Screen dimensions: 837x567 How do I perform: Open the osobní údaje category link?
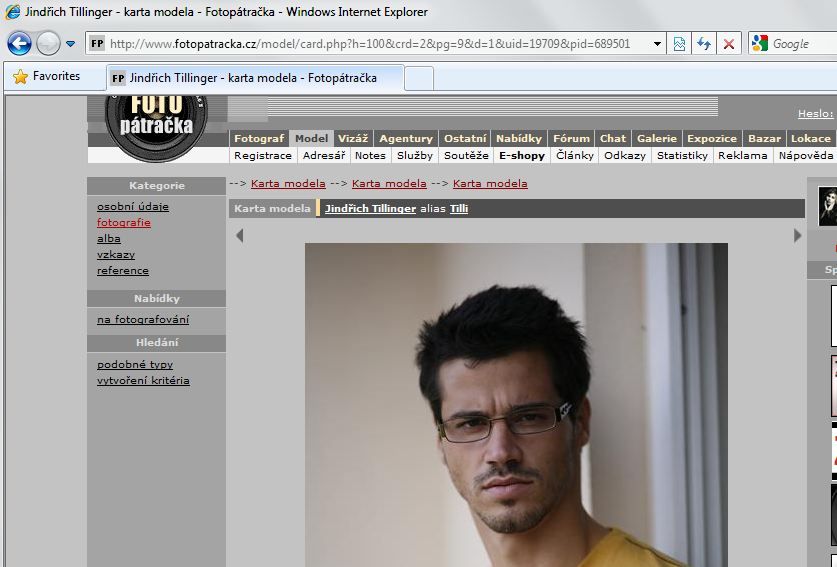coord(133,207)
